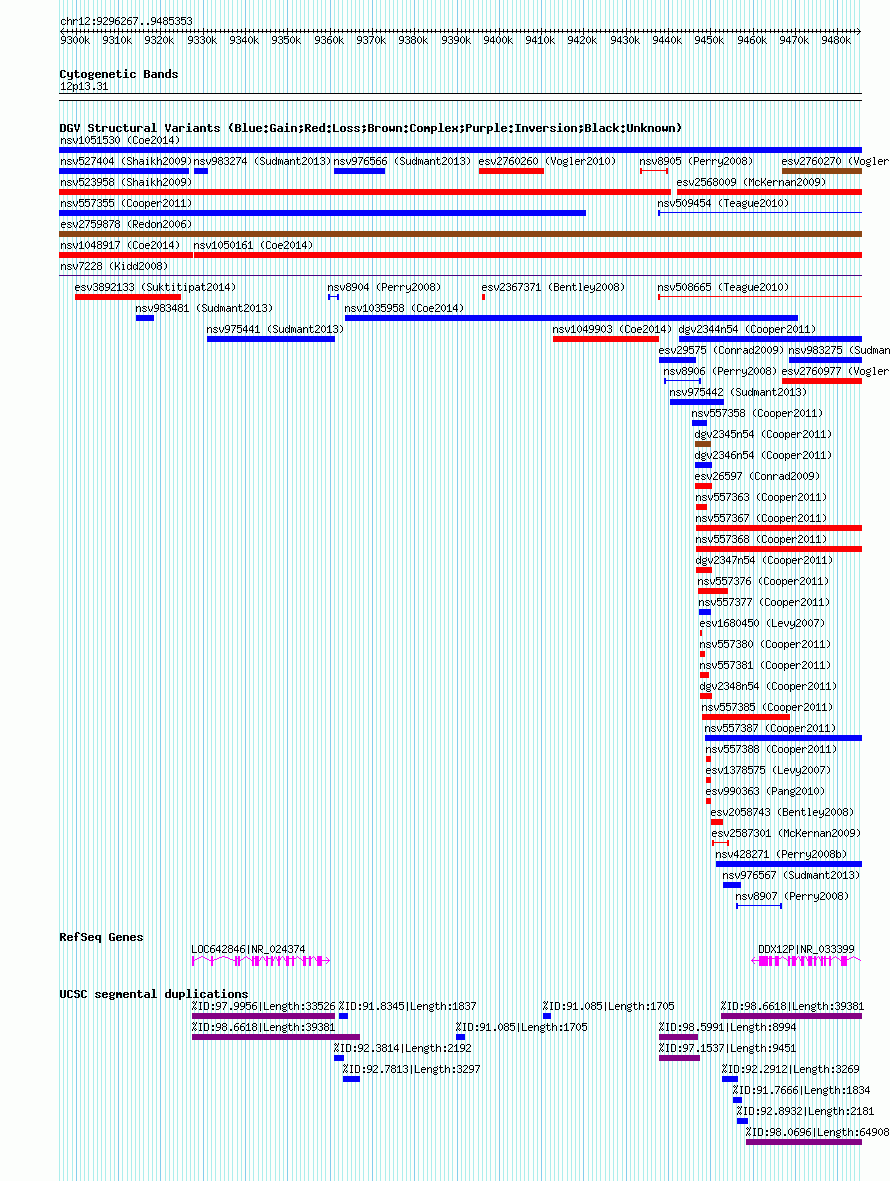
Task: Click the nsv983481 (Sudmant2013) blue bar
Action: (145, 319)
